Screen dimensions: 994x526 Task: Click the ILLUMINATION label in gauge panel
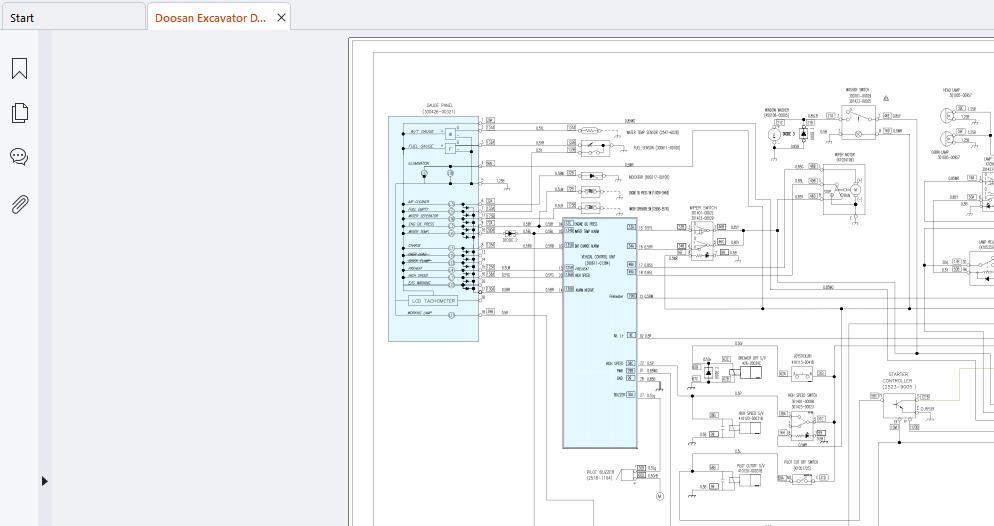click(x=418, y=164)
